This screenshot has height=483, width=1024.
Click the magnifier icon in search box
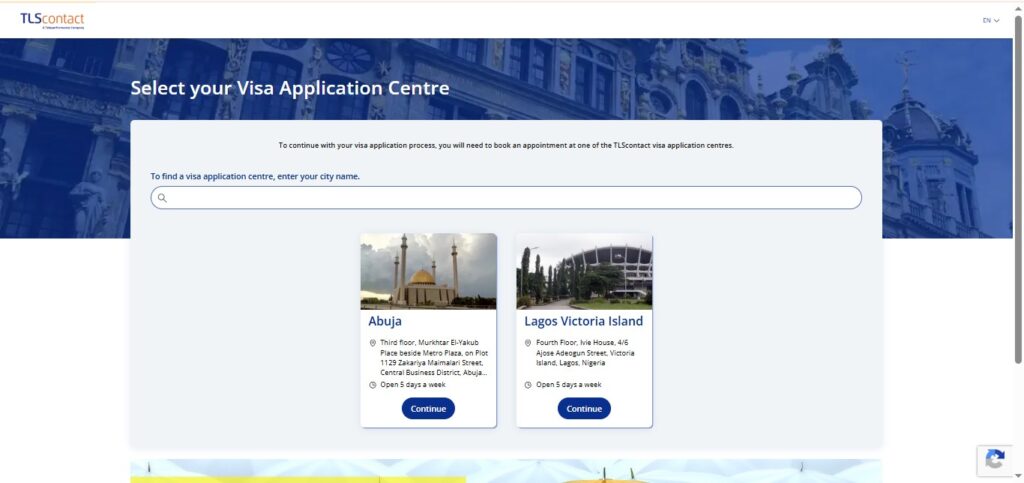click(162, 198)
